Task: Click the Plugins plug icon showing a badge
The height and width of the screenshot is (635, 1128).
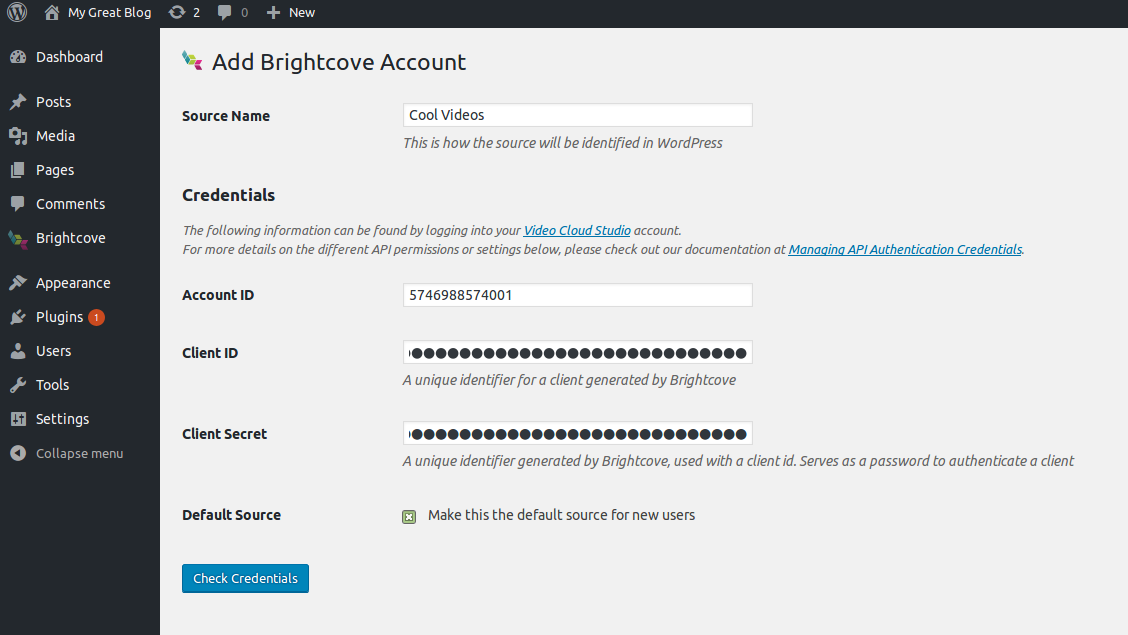Action: tap(18, 316)
